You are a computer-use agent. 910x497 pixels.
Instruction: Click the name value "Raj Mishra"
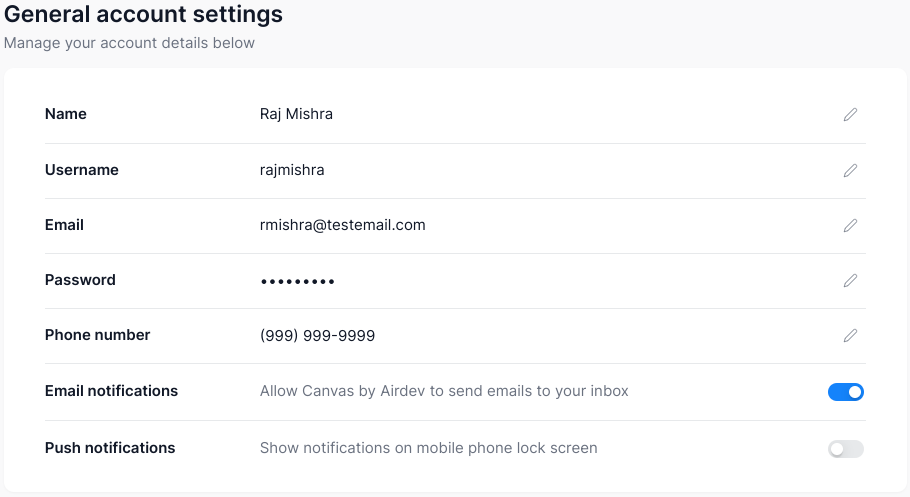[296, 114]
